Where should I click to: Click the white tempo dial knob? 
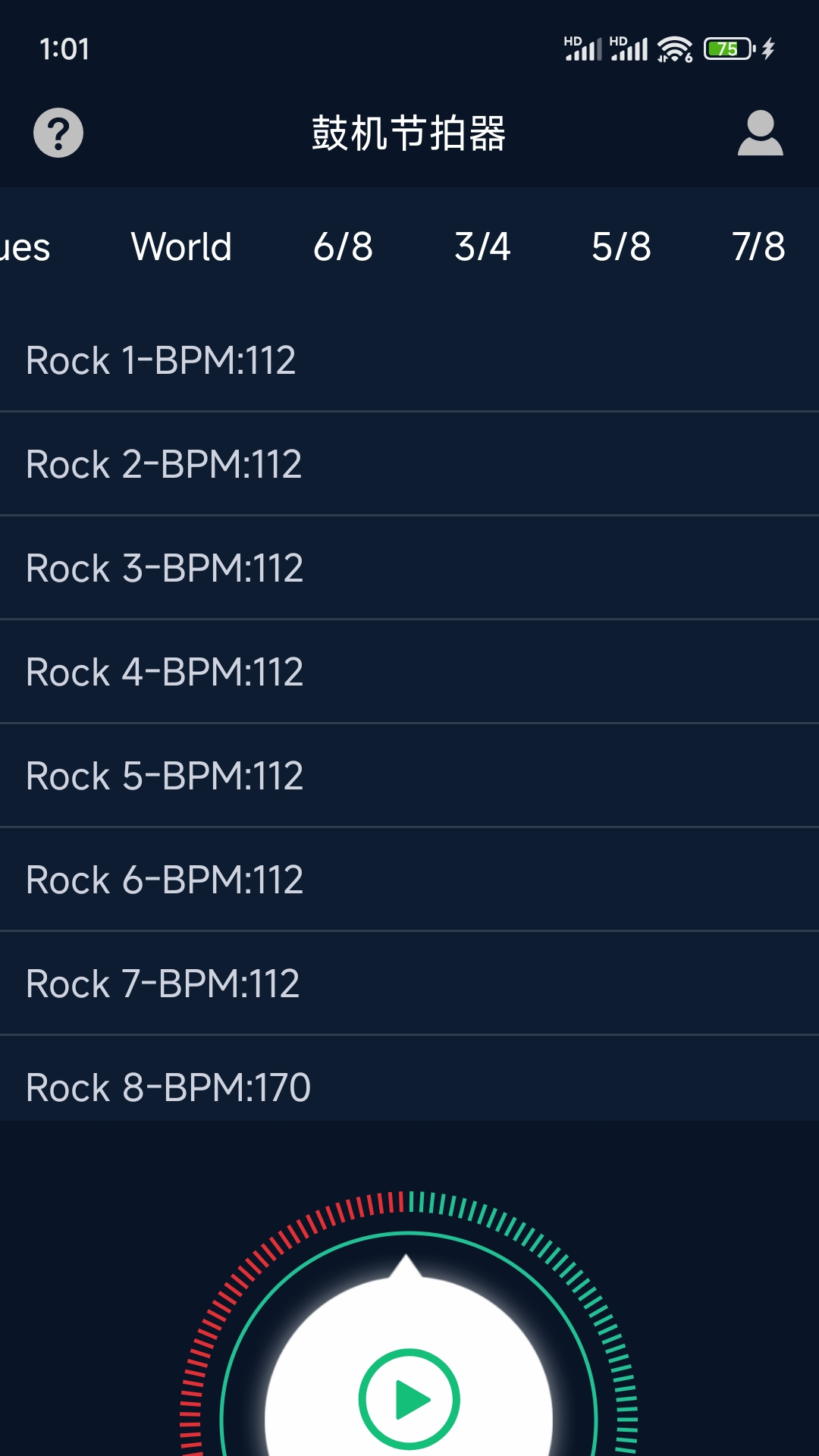(x=318, y=1350)
